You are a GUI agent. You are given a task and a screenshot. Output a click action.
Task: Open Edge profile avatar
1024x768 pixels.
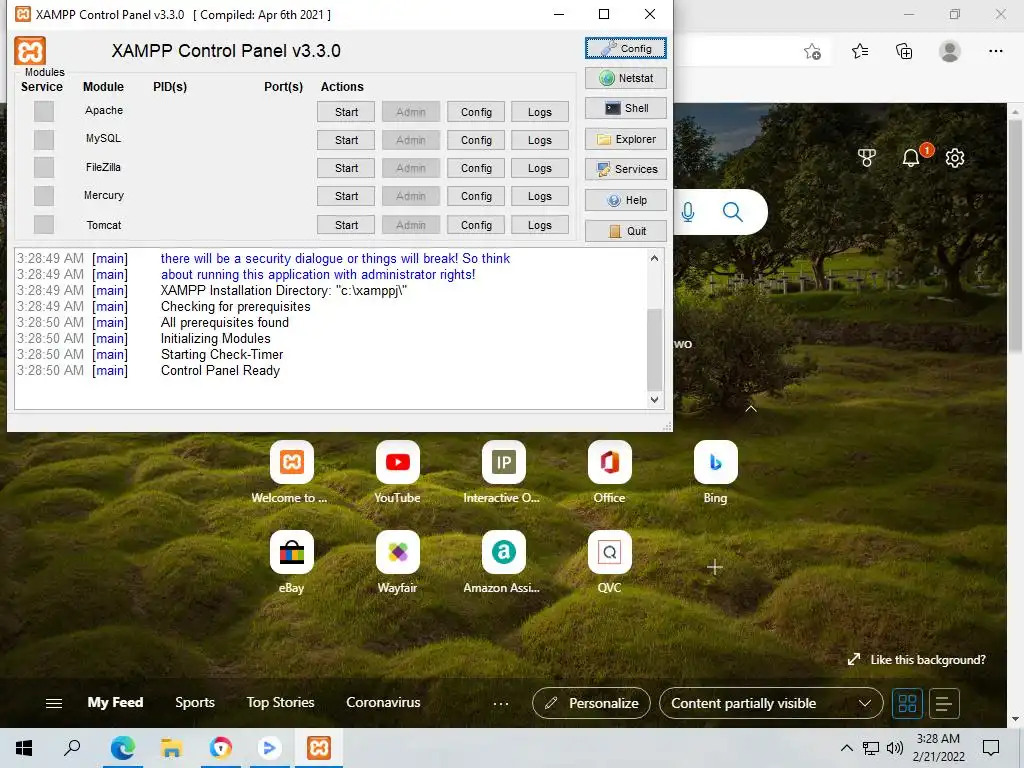click(950, 51)
